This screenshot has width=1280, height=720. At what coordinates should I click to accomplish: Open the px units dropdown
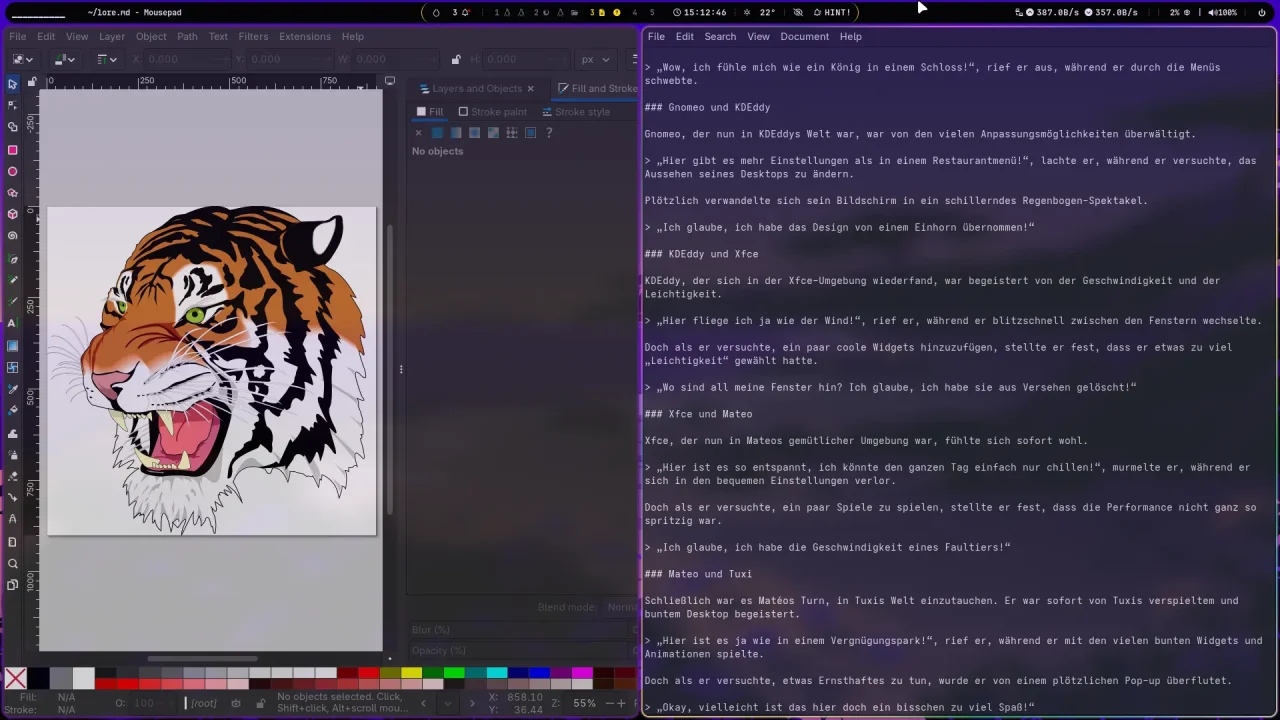click(595, 60)
